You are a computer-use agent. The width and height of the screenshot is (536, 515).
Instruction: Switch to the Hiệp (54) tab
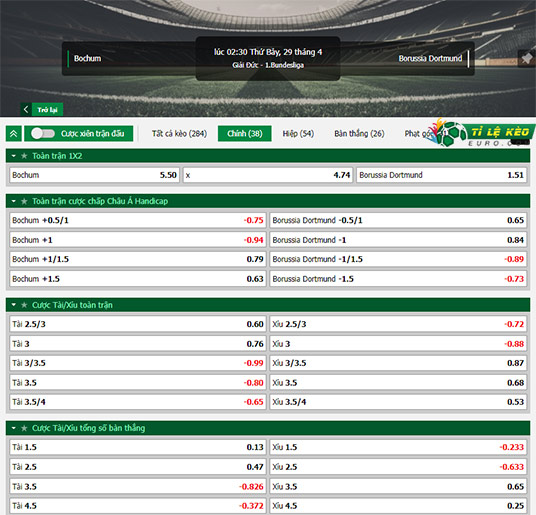298,134
